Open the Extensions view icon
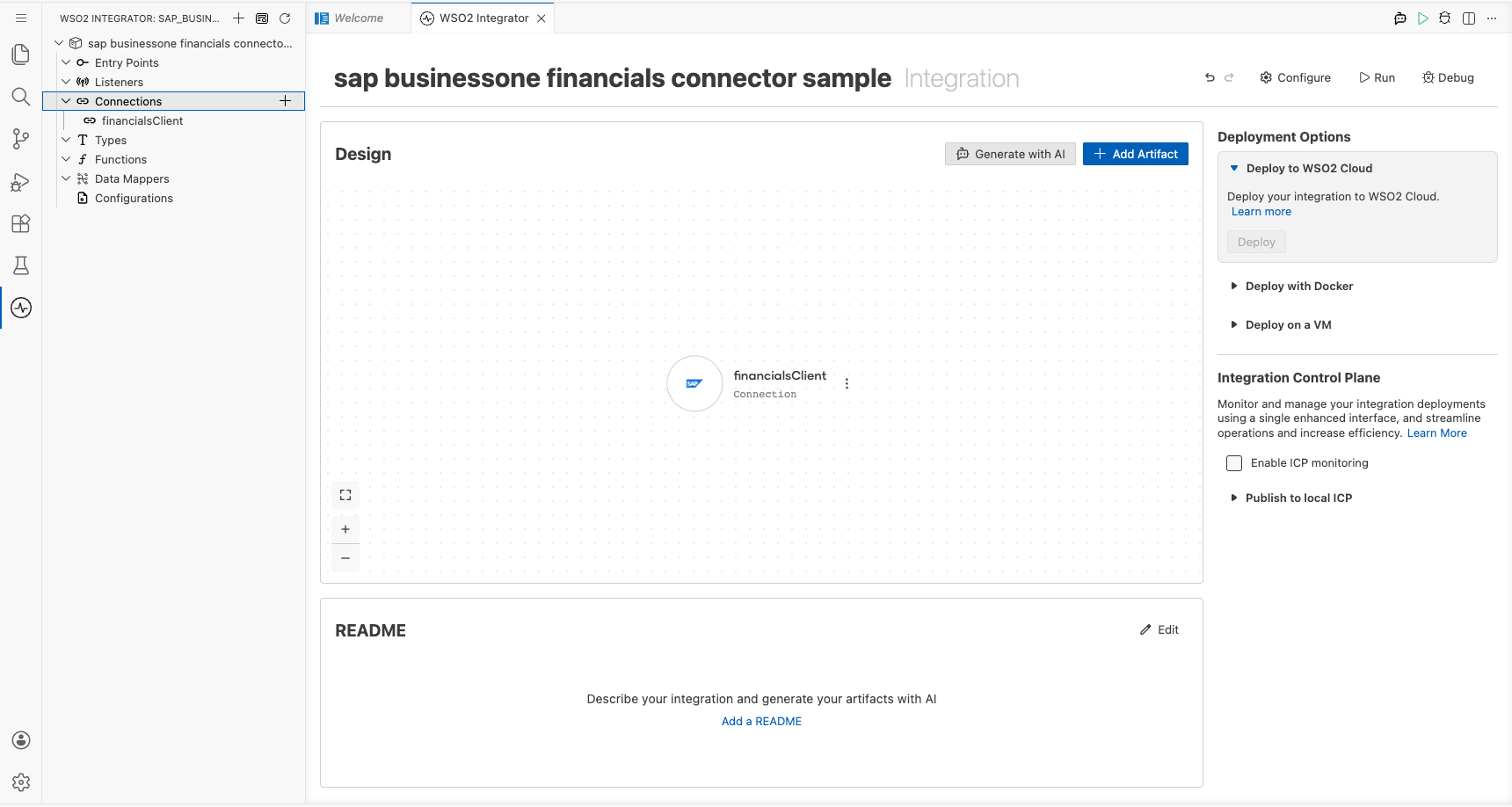The image size is (1512, 807). 21,223
